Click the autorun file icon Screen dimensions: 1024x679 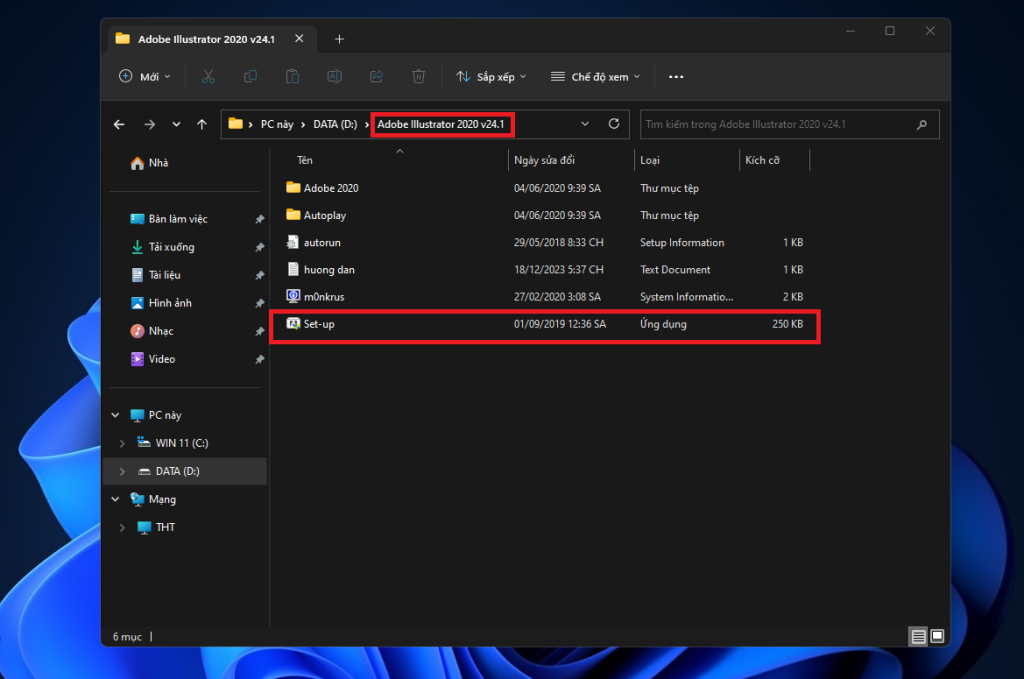click(293, 242)
